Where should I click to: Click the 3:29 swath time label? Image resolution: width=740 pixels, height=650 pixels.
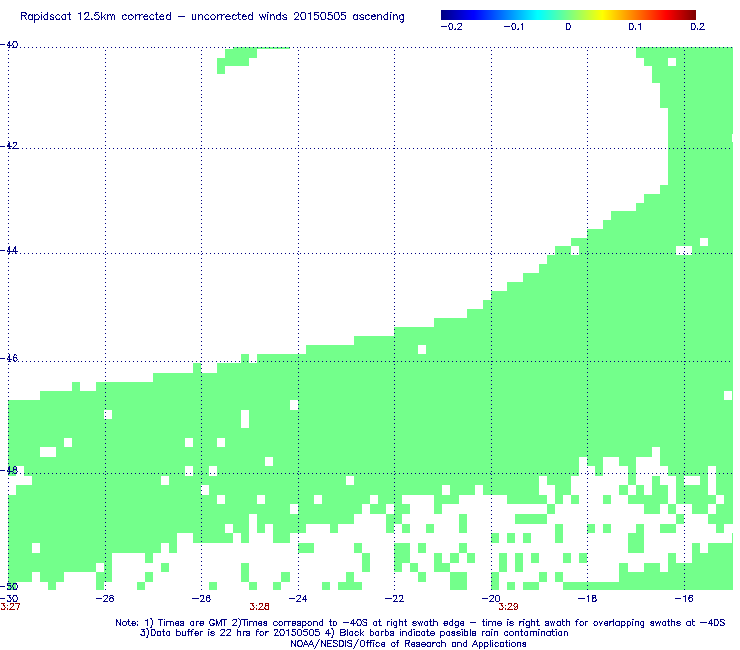pos(508,607)
